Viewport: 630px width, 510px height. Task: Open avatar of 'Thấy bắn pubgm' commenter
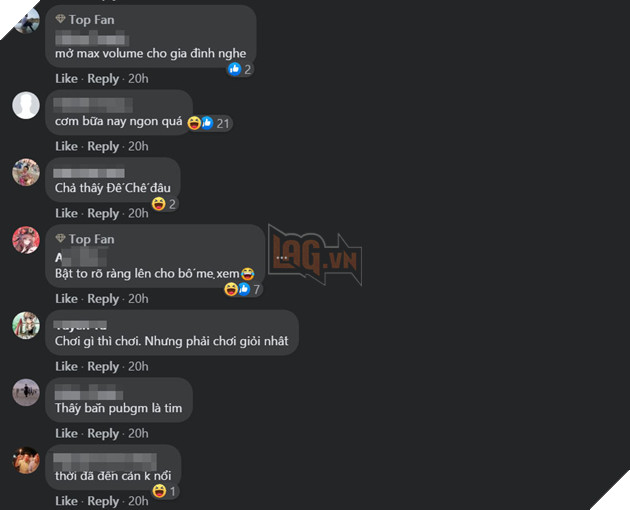tap(26, 392)
